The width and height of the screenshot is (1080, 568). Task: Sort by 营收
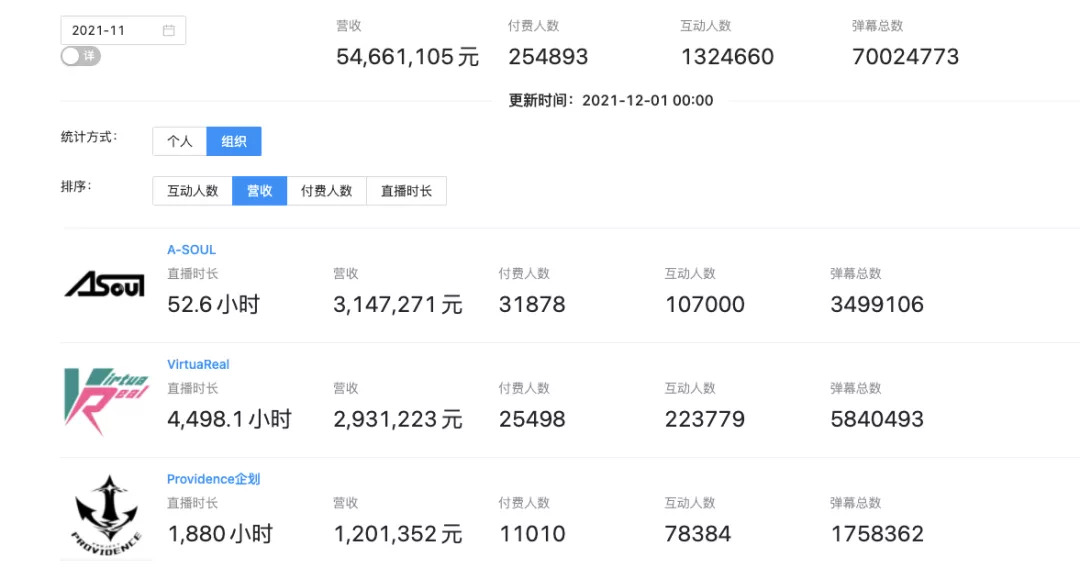[x=260, y=191]
